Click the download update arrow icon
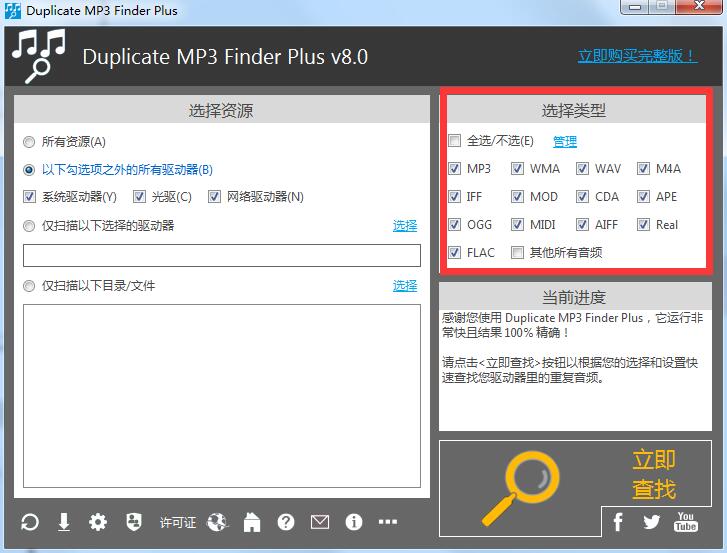Image resolution: width=727 pixels, height=553 pixels. [x=64, y=522]
